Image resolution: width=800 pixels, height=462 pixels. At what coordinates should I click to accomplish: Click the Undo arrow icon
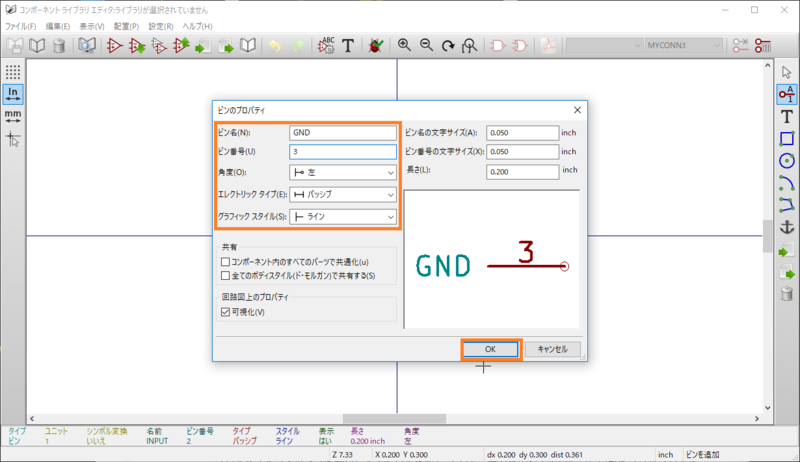pyautogui.click(x=275, y=45)
